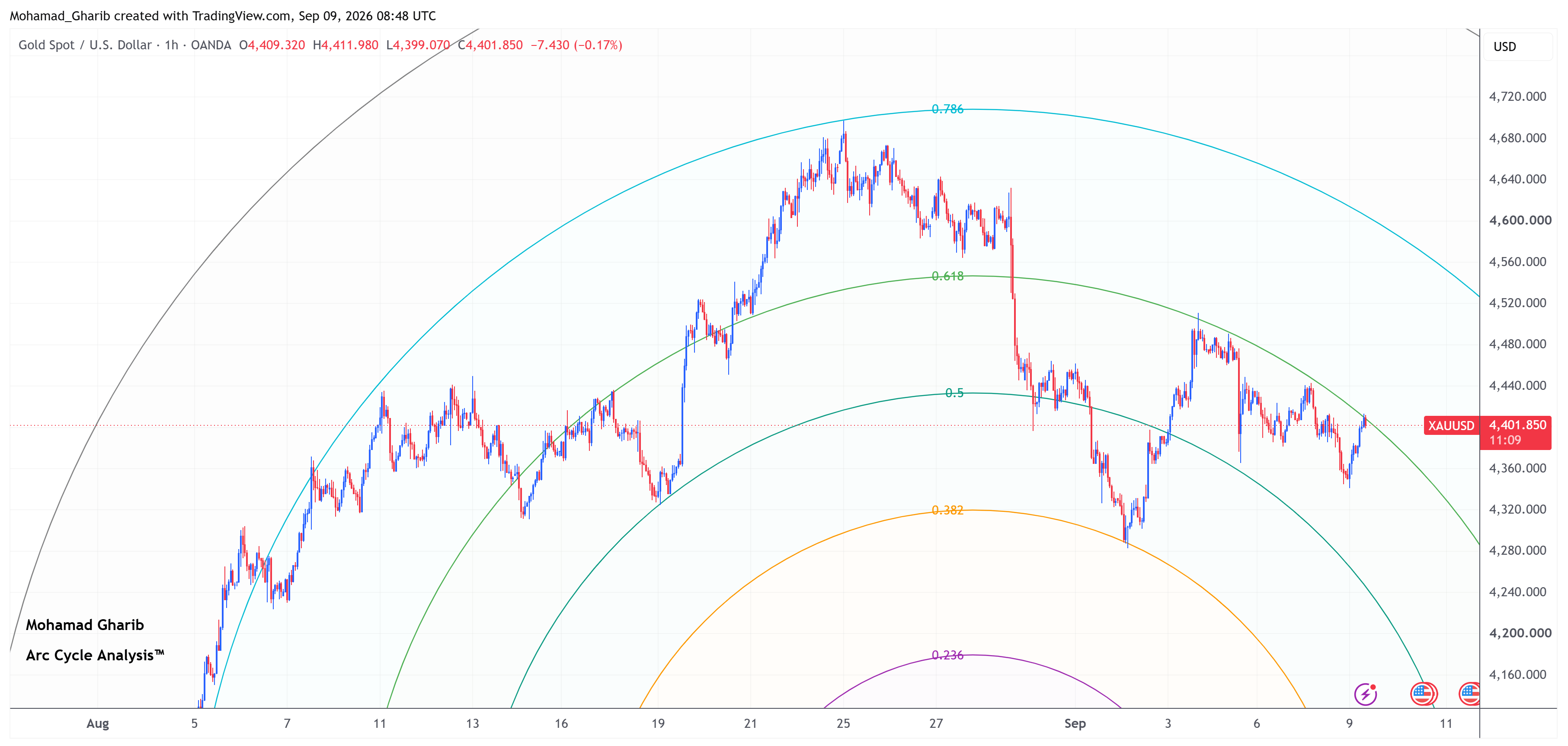Click the 21 date label on the time axis
The image size is (1568, 746).
click(751, 724)
